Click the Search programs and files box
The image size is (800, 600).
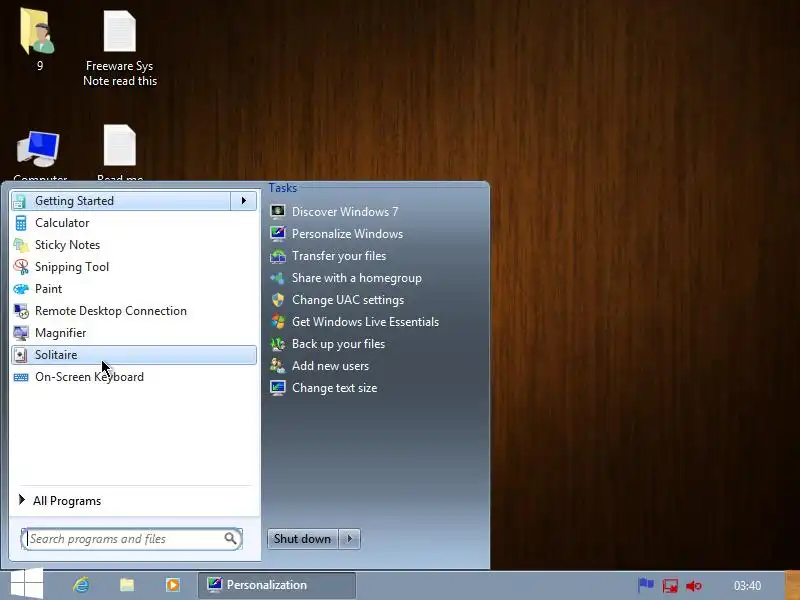point(131,539)
